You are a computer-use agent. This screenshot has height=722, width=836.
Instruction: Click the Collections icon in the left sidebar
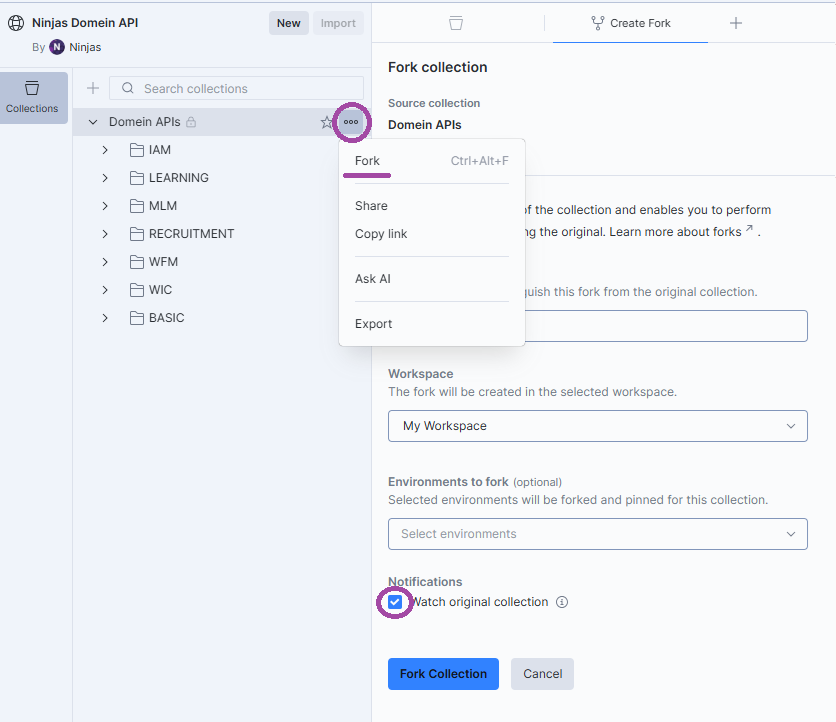pyautogui.click(x=33, y=96)
